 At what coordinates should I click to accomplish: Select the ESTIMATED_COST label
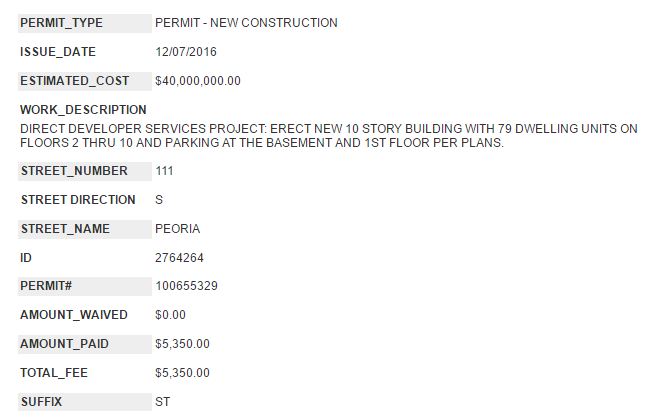[x=75, y=81]
